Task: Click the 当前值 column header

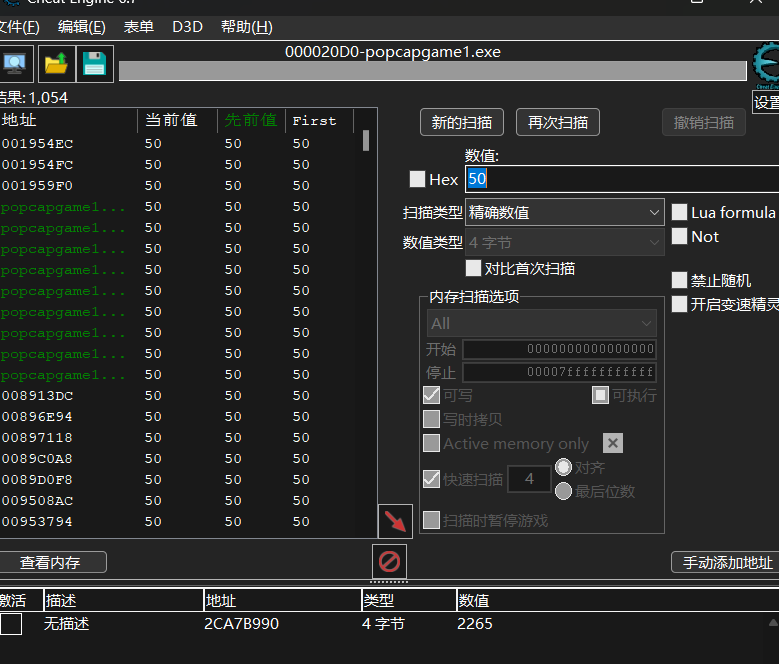Action: (177, 120)
